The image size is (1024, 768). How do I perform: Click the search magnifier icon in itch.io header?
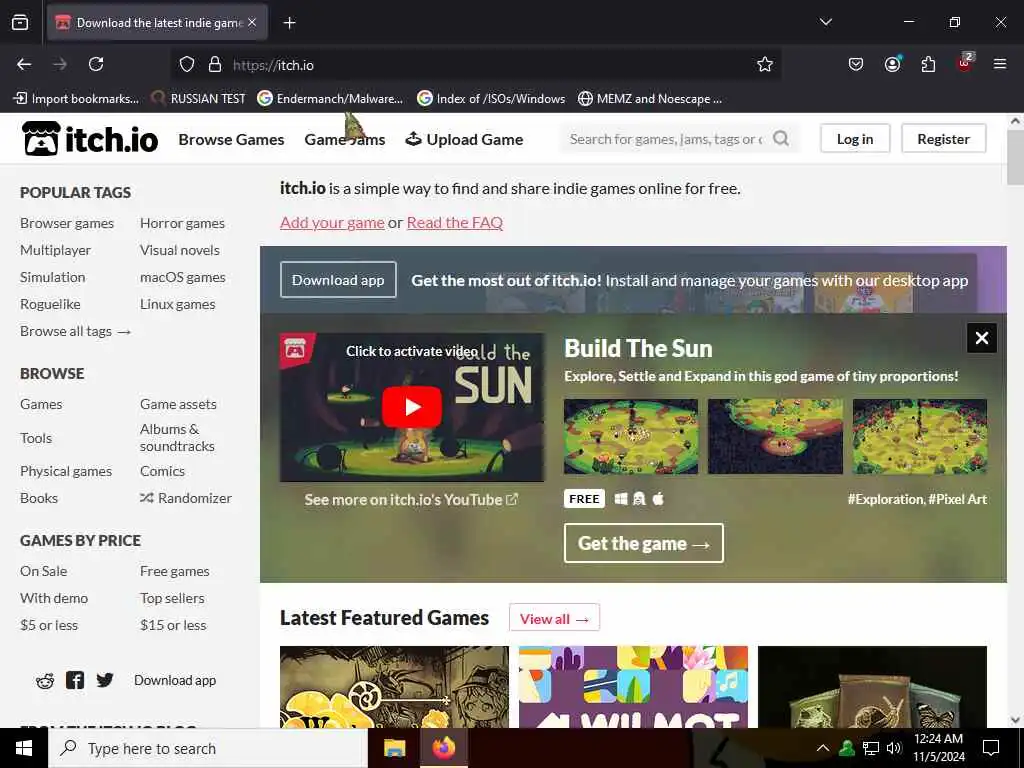click(x=780, y=138)
